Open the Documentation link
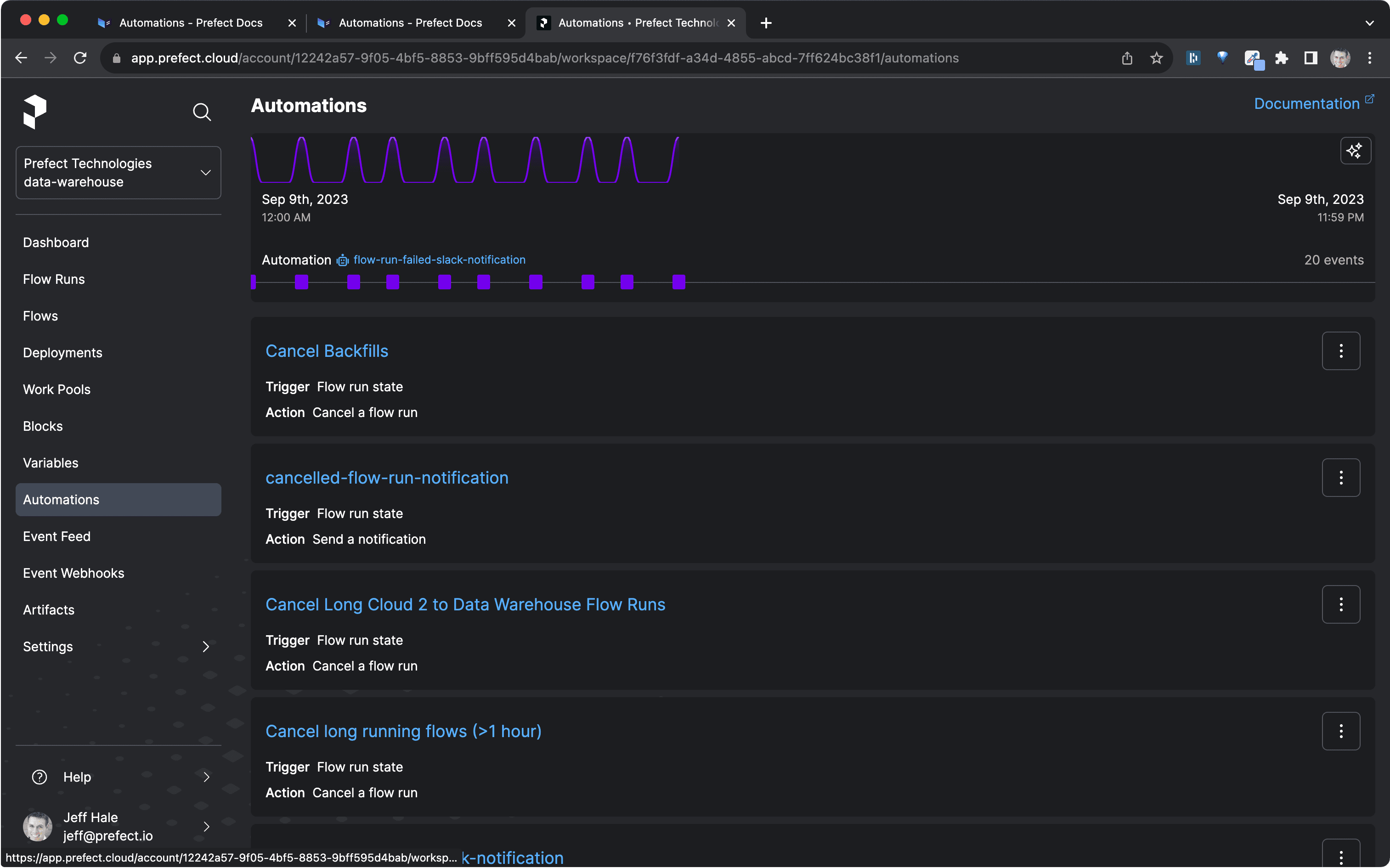Screen dimensions: 1390x868 coord(1307,104)
